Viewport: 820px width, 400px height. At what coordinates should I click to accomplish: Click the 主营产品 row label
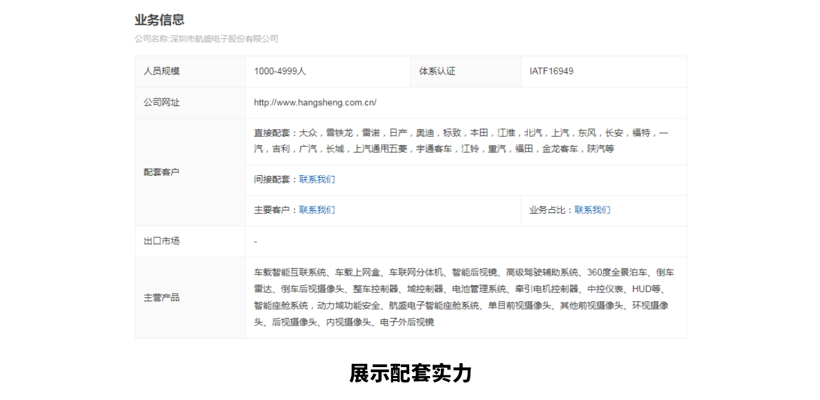coord(161,297)
